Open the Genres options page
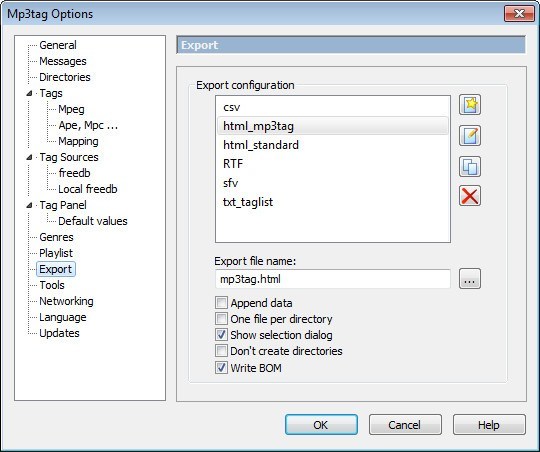Screen dimensions: 540x452 [56, 237]
